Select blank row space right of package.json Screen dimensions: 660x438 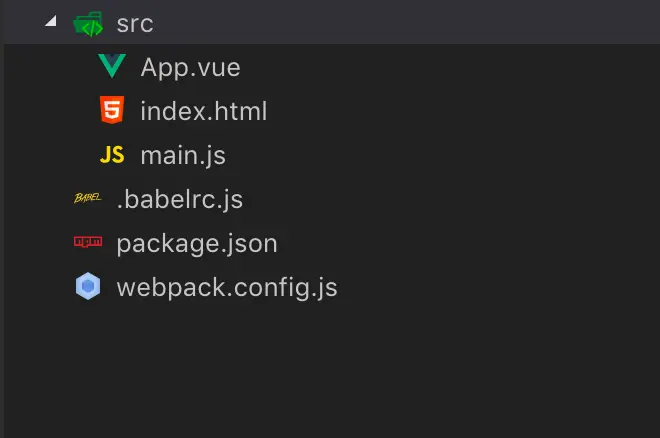pyautogui.click(x=469, y=244)
